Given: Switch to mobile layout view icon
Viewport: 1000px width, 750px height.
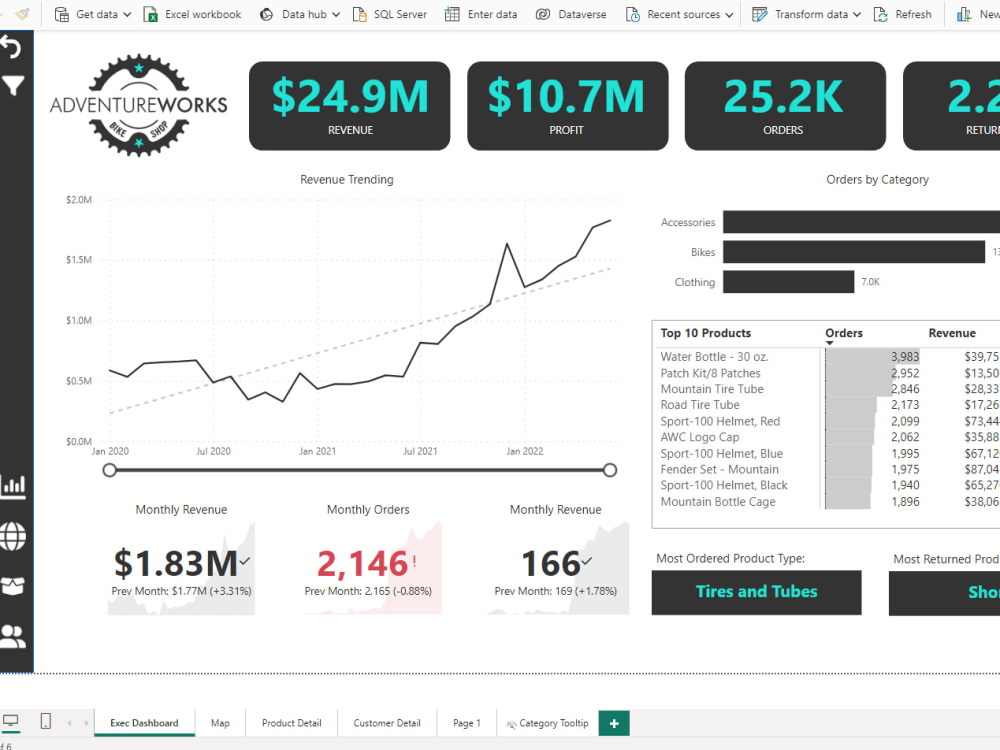Looking at the screenshot, I should [46, 721].
